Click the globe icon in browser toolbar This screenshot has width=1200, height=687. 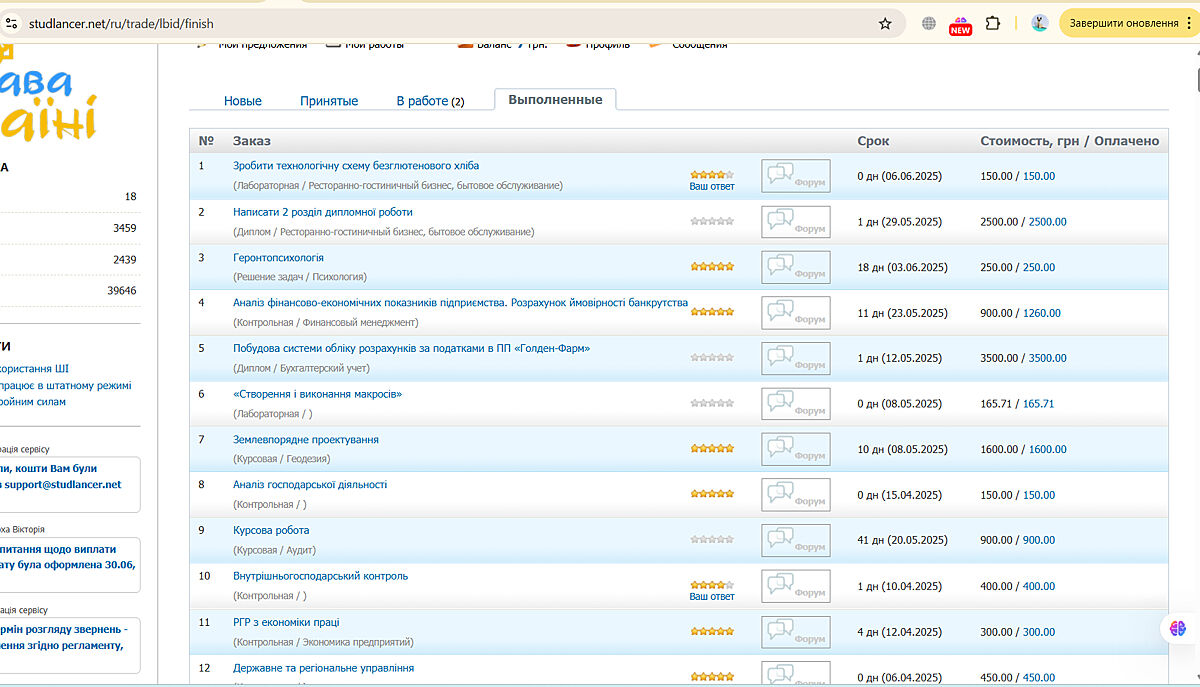point(929,23)
